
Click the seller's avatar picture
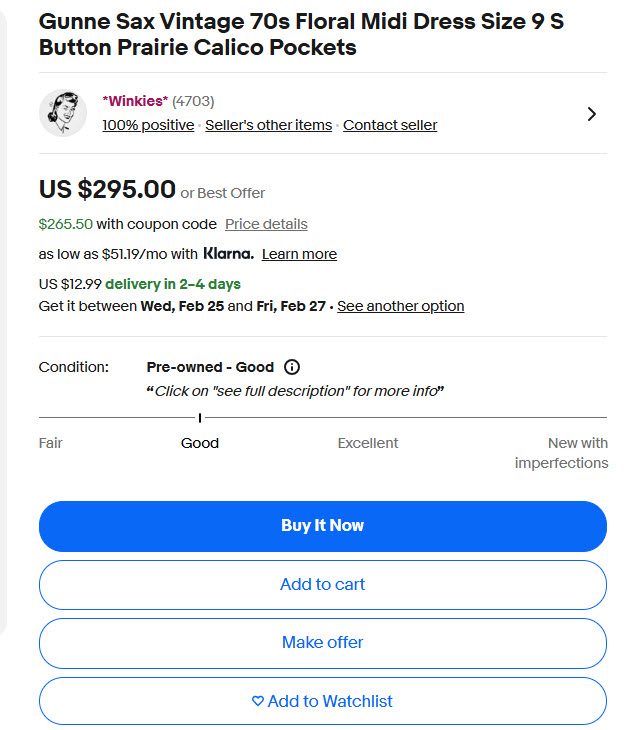tap(63, 113)
